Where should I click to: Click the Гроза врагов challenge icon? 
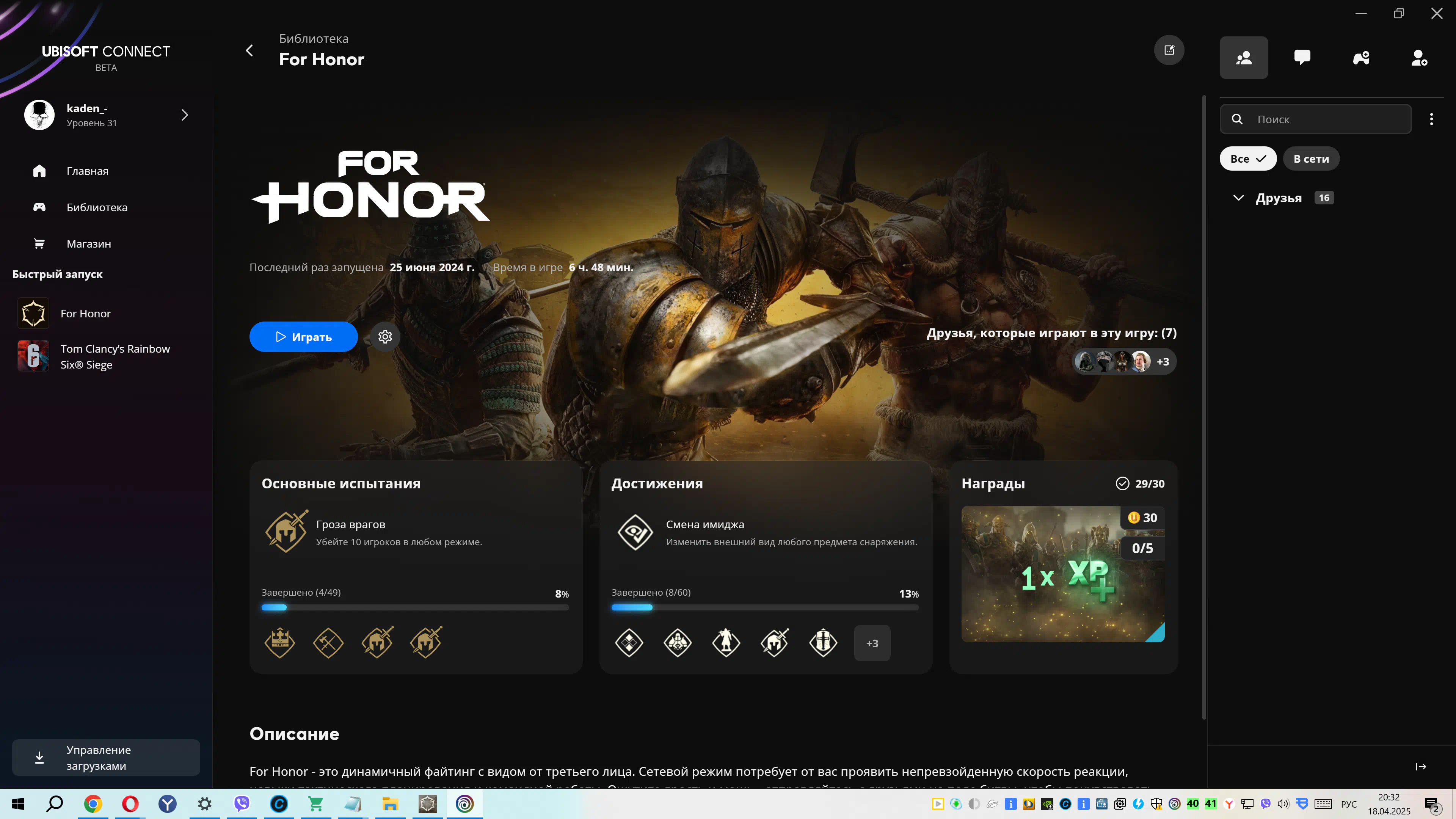pyautogui.click(x=287, y=531)
